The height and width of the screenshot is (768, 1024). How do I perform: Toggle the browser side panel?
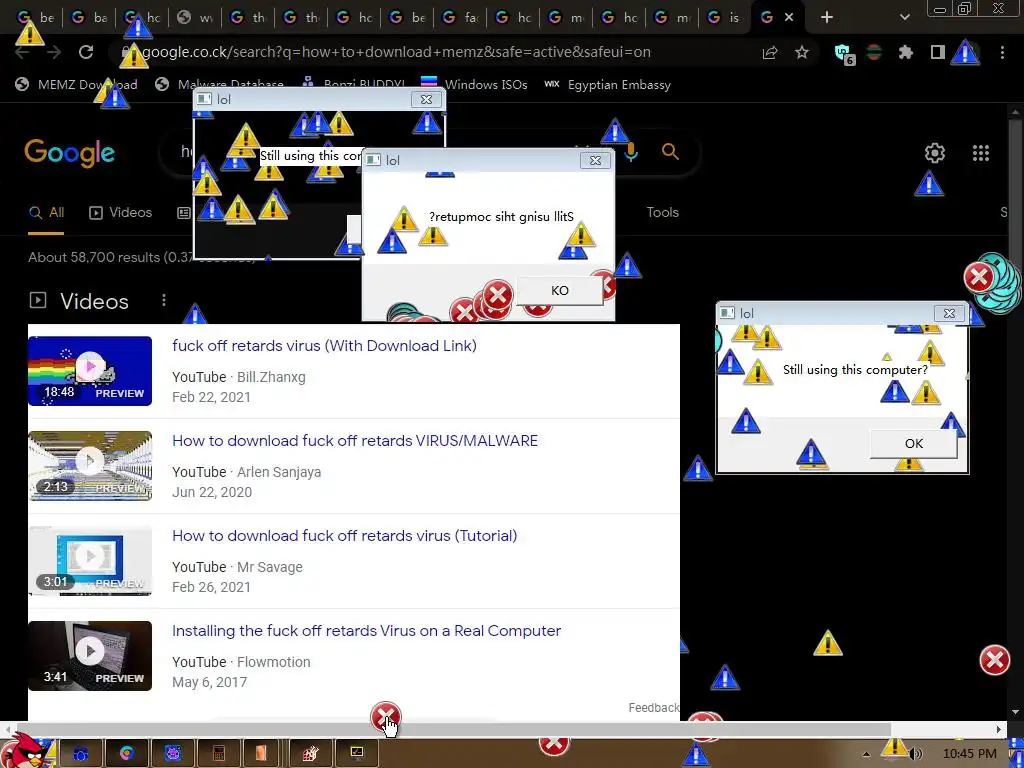pyautogui.click(x=938, y=52)
